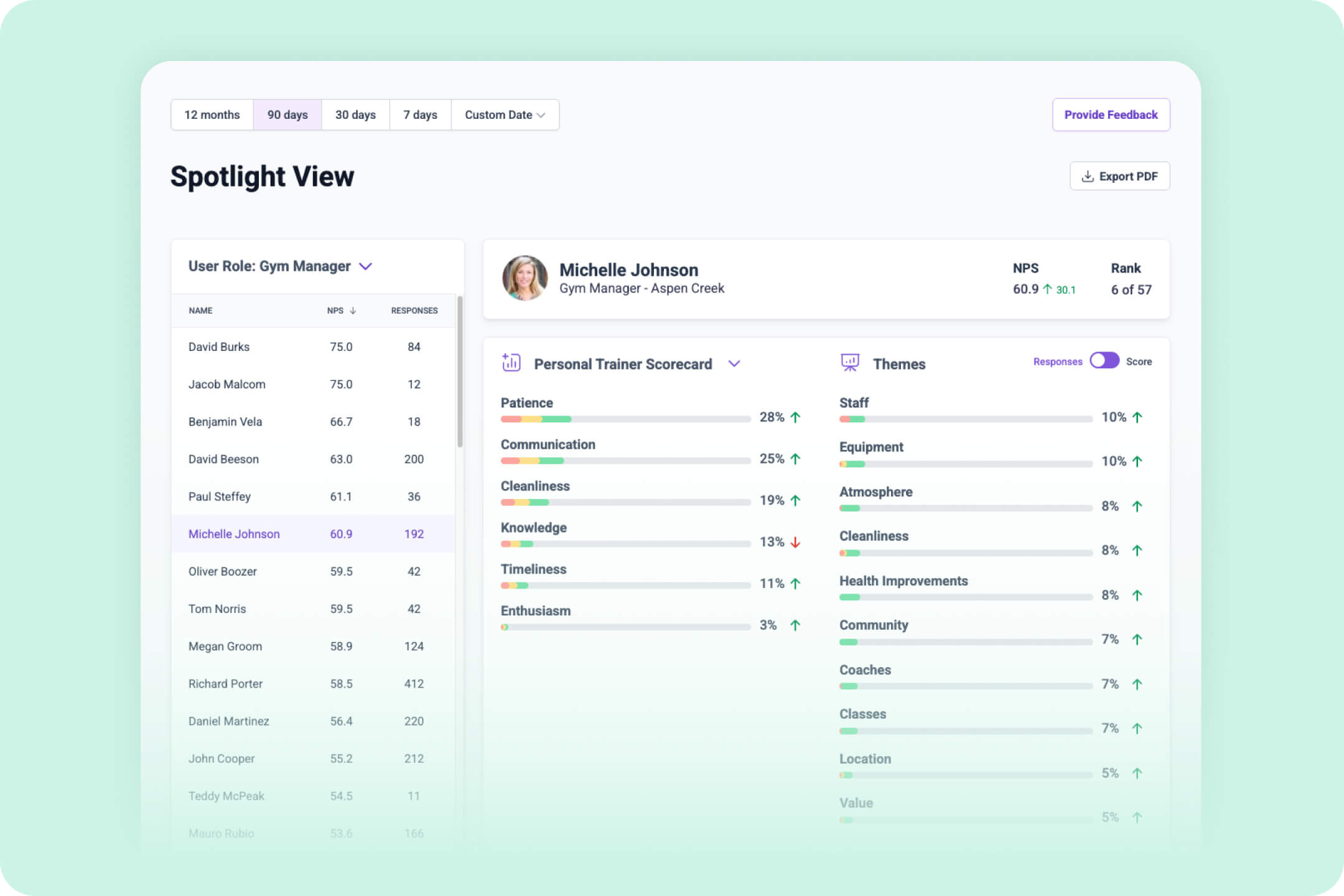Select the 30 days range tab
The image size is (1344, 896).
tap(355, 115)
